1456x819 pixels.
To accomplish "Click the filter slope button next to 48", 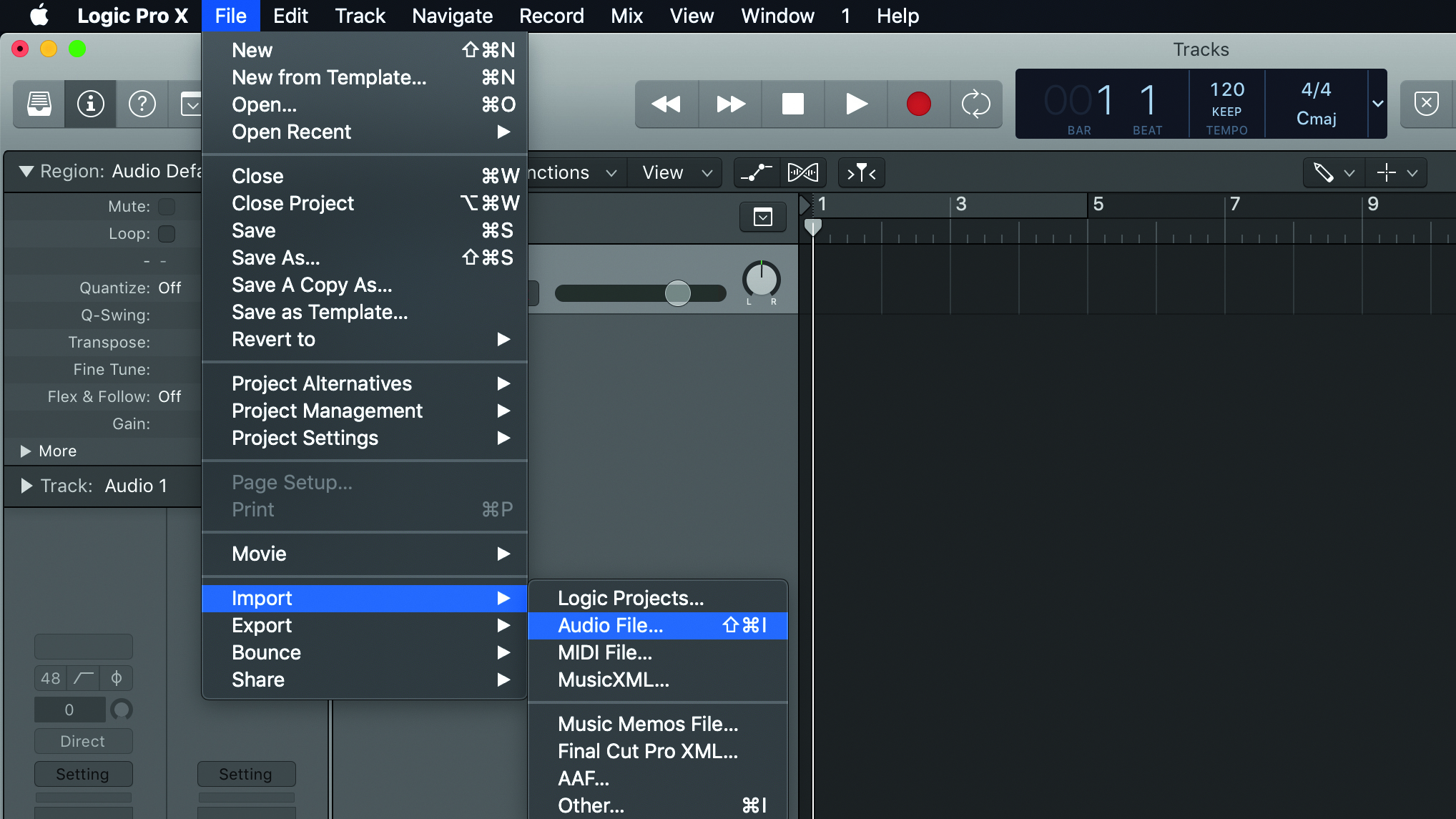I will click(x=84, y=678).
